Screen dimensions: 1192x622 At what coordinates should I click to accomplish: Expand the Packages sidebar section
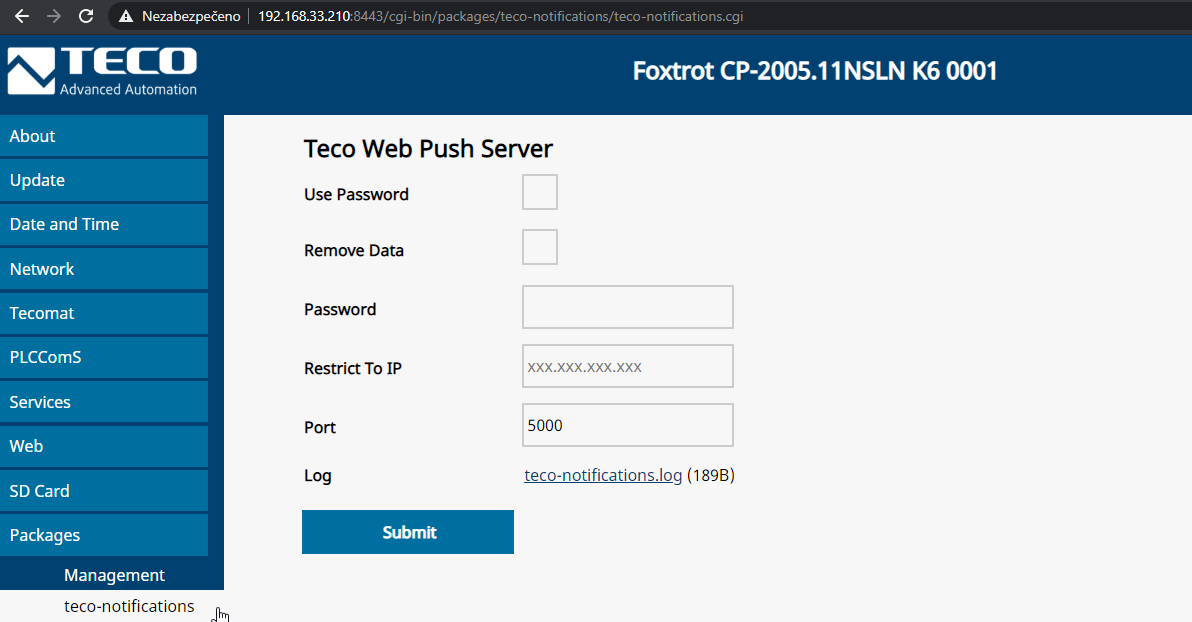click(104, 535)
